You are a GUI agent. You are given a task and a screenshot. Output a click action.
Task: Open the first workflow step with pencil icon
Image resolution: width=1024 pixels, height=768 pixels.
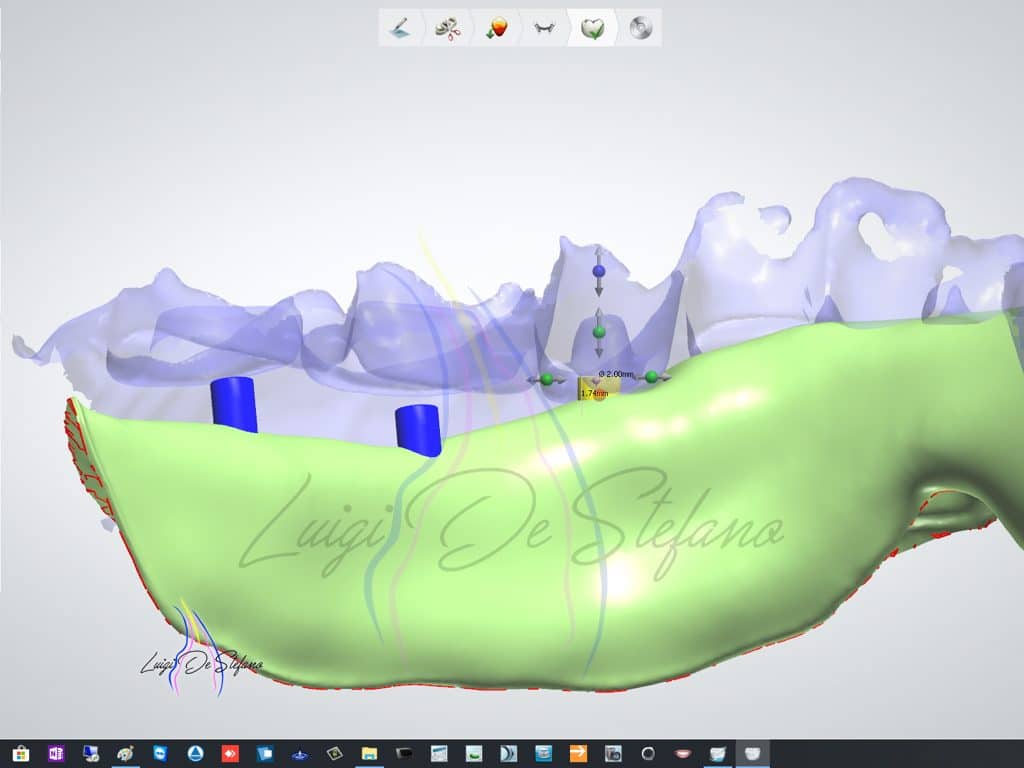pos(398,28)
